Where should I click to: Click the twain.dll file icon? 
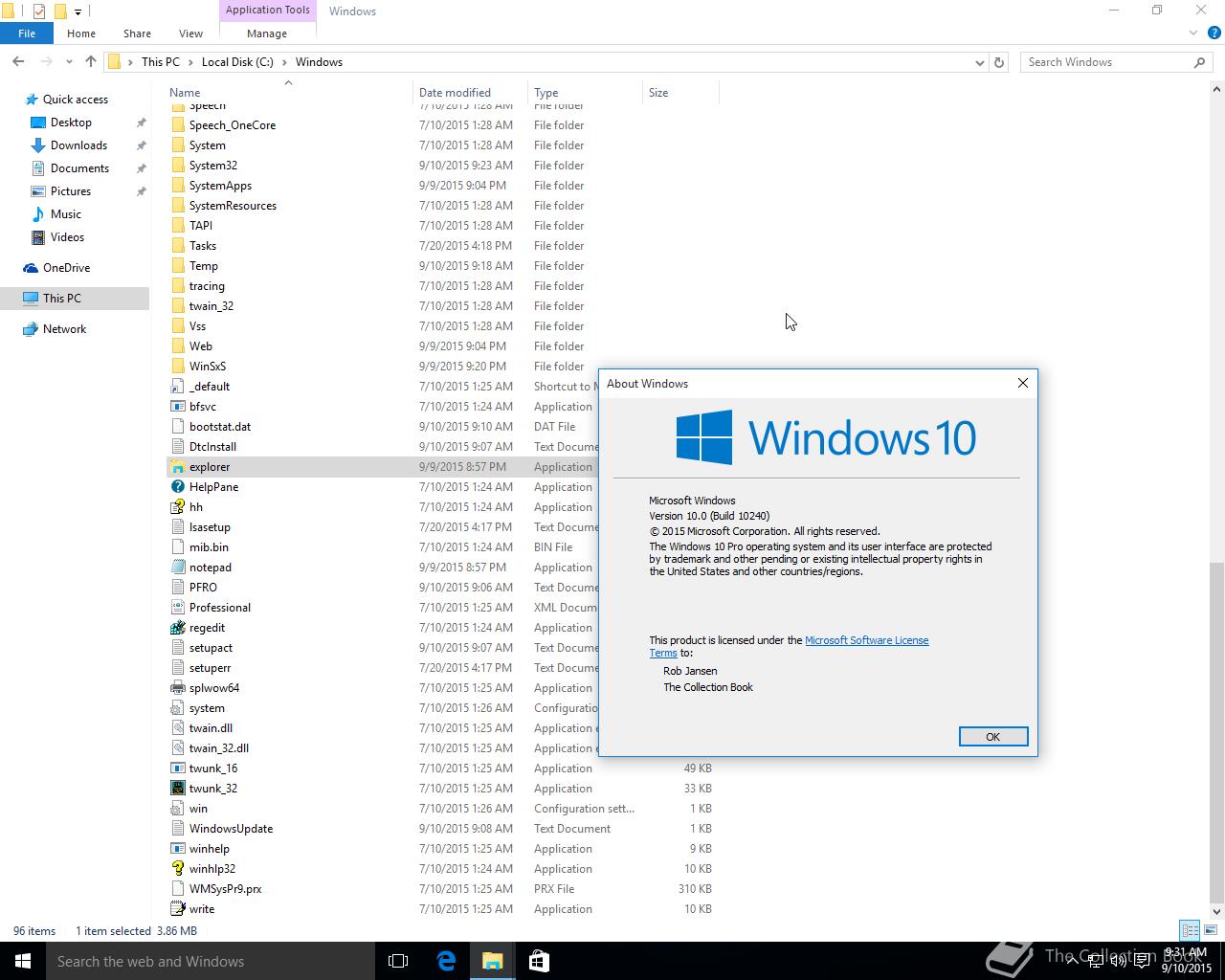click(x=177, y=728)
